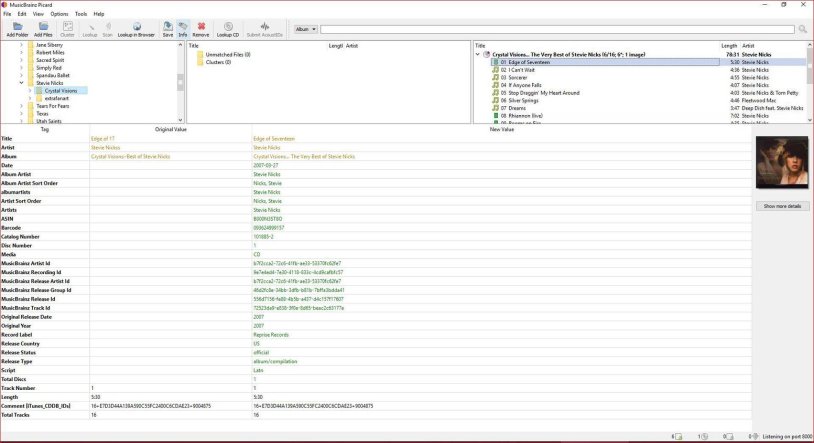Collapse the Crystal Visions album release
The image size is (814, 443).
tap(478, 54)
